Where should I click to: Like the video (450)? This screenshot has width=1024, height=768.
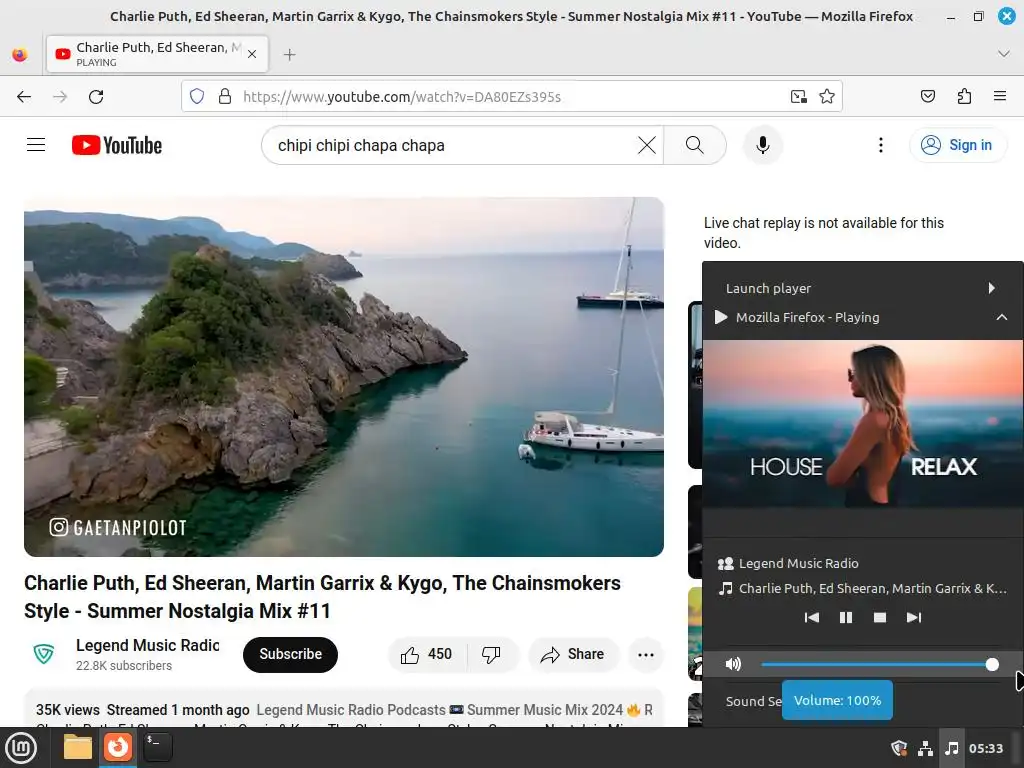pos(427,654)
